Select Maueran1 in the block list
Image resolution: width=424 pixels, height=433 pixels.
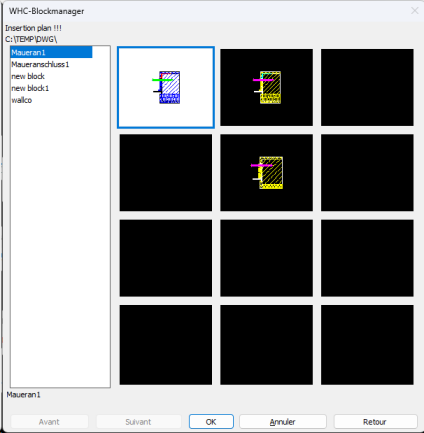[x=51, y=52]
